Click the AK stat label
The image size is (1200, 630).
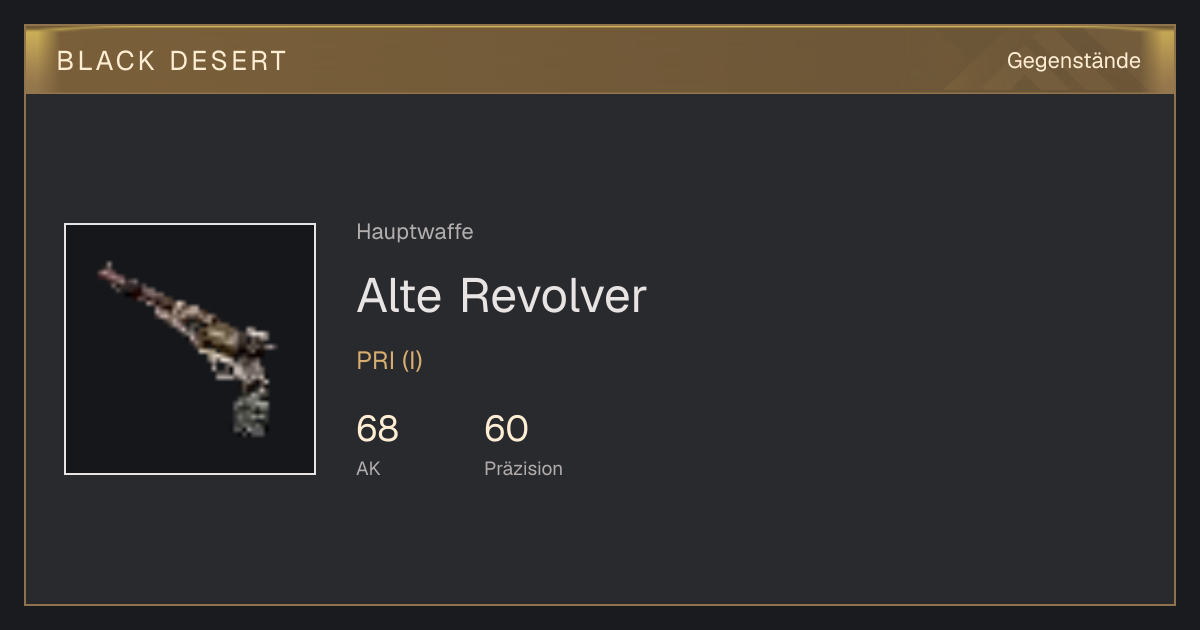click(368, 468)
